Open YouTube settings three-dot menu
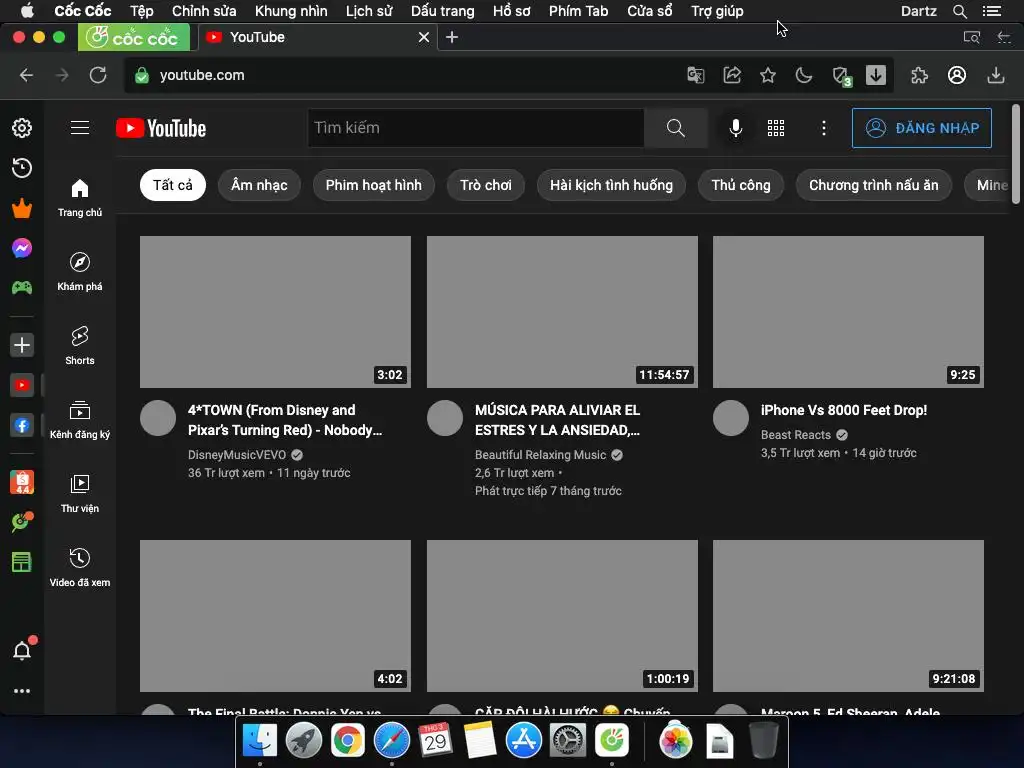 coord(824,128)
